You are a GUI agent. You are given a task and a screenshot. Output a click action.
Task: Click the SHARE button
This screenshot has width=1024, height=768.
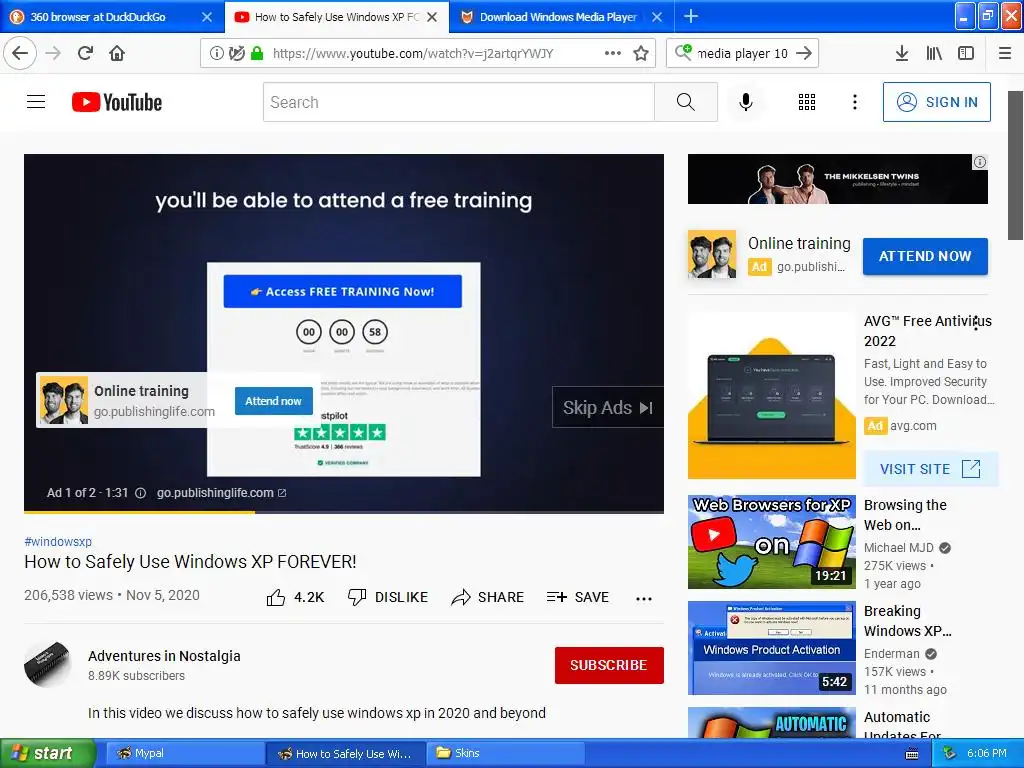488,597
